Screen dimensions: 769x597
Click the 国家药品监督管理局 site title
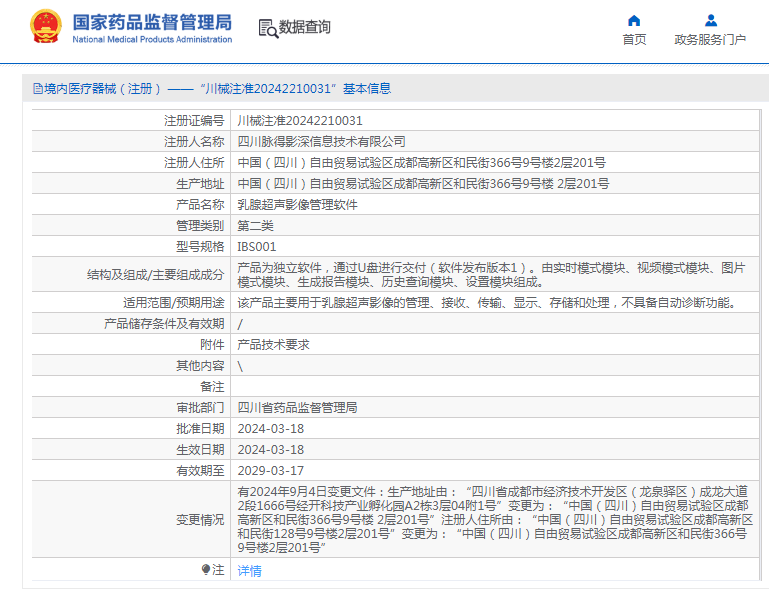pyautogui.click(x=152, y=22)
